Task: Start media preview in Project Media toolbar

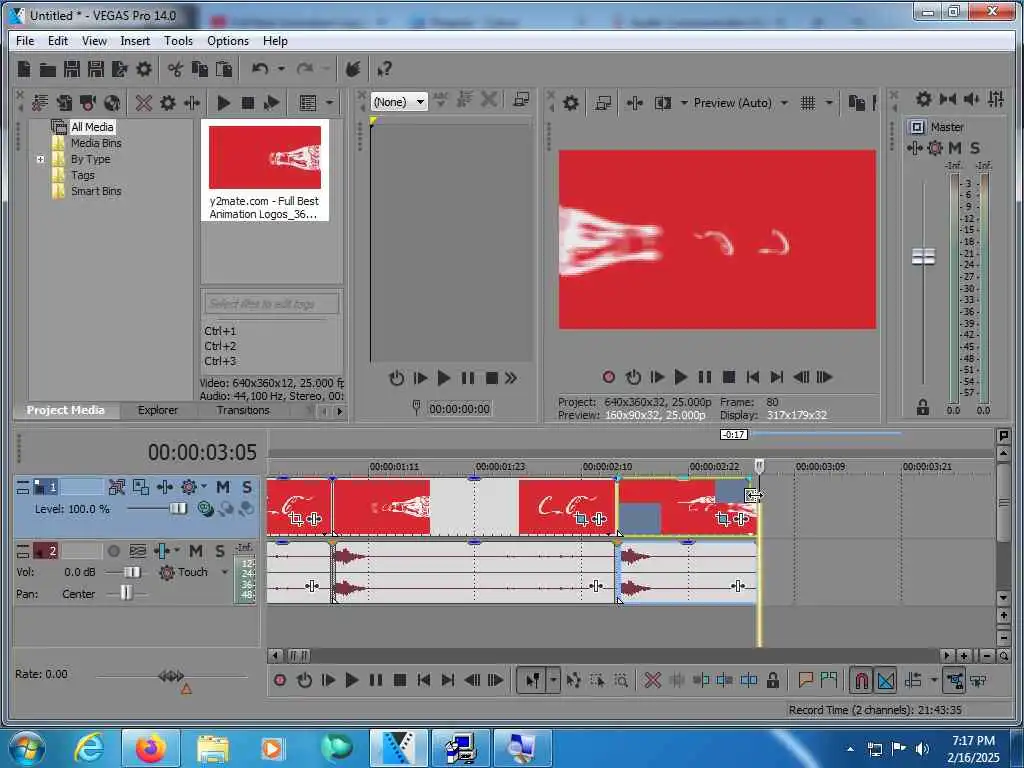Action: [223, 103]
